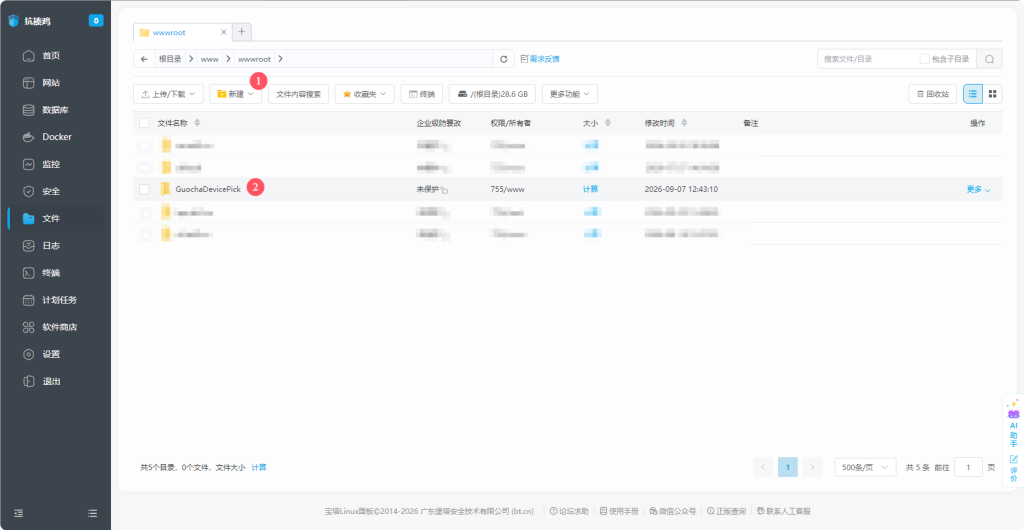Click the /(根目录)28.6 GB disk button
Image resolution: width=1024 pixels, height=530 pixels.
click(492, 94)
